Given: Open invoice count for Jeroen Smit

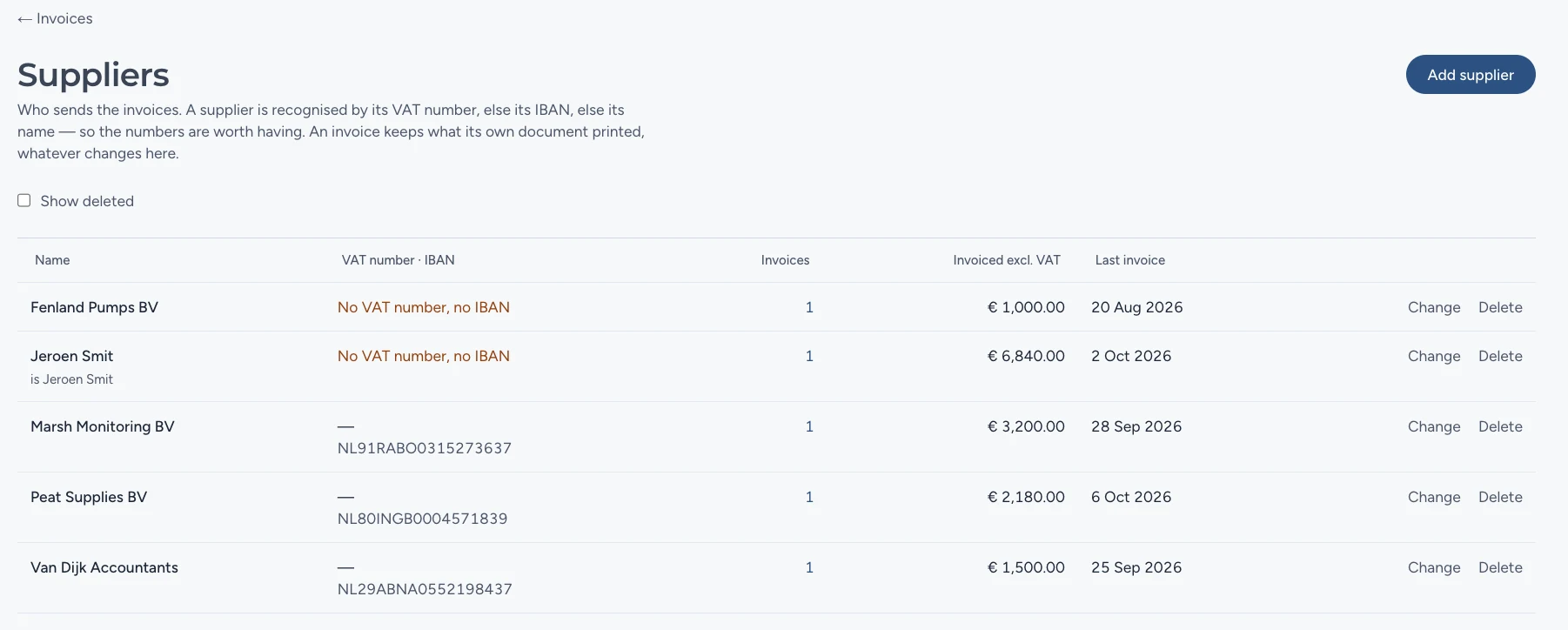Looking at the screenshot, I should (809, 356).
